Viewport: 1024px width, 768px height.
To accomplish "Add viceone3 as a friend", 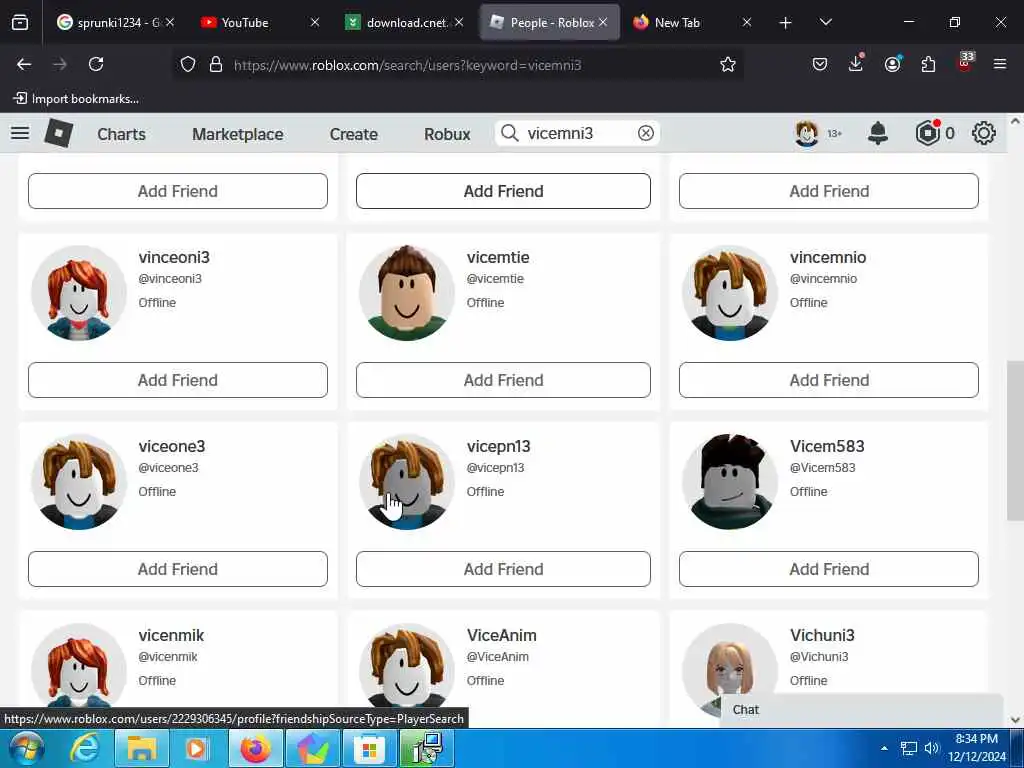I will click(178, 569).
